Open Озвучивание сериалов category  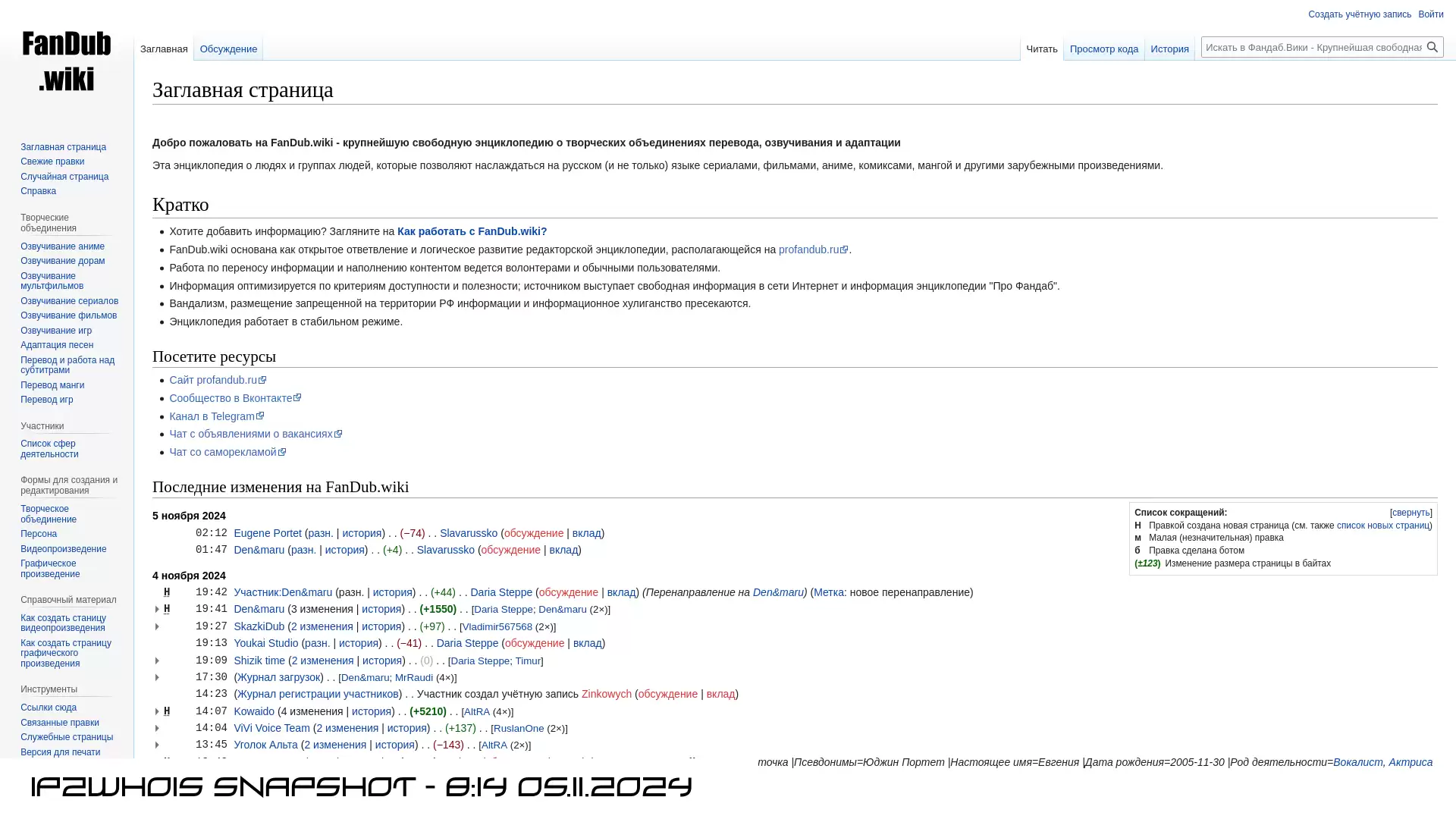coord(69,301)
